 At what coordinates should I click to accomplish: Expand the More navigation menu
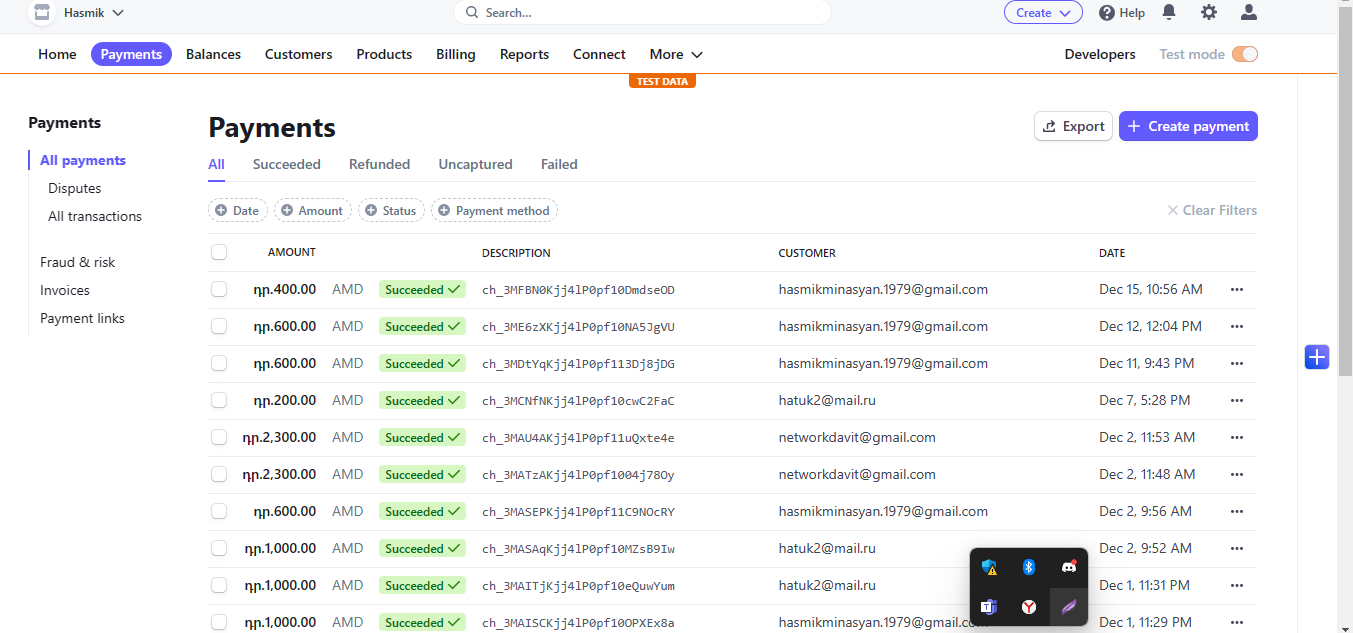pyautogui.click(x=676, y=54)
